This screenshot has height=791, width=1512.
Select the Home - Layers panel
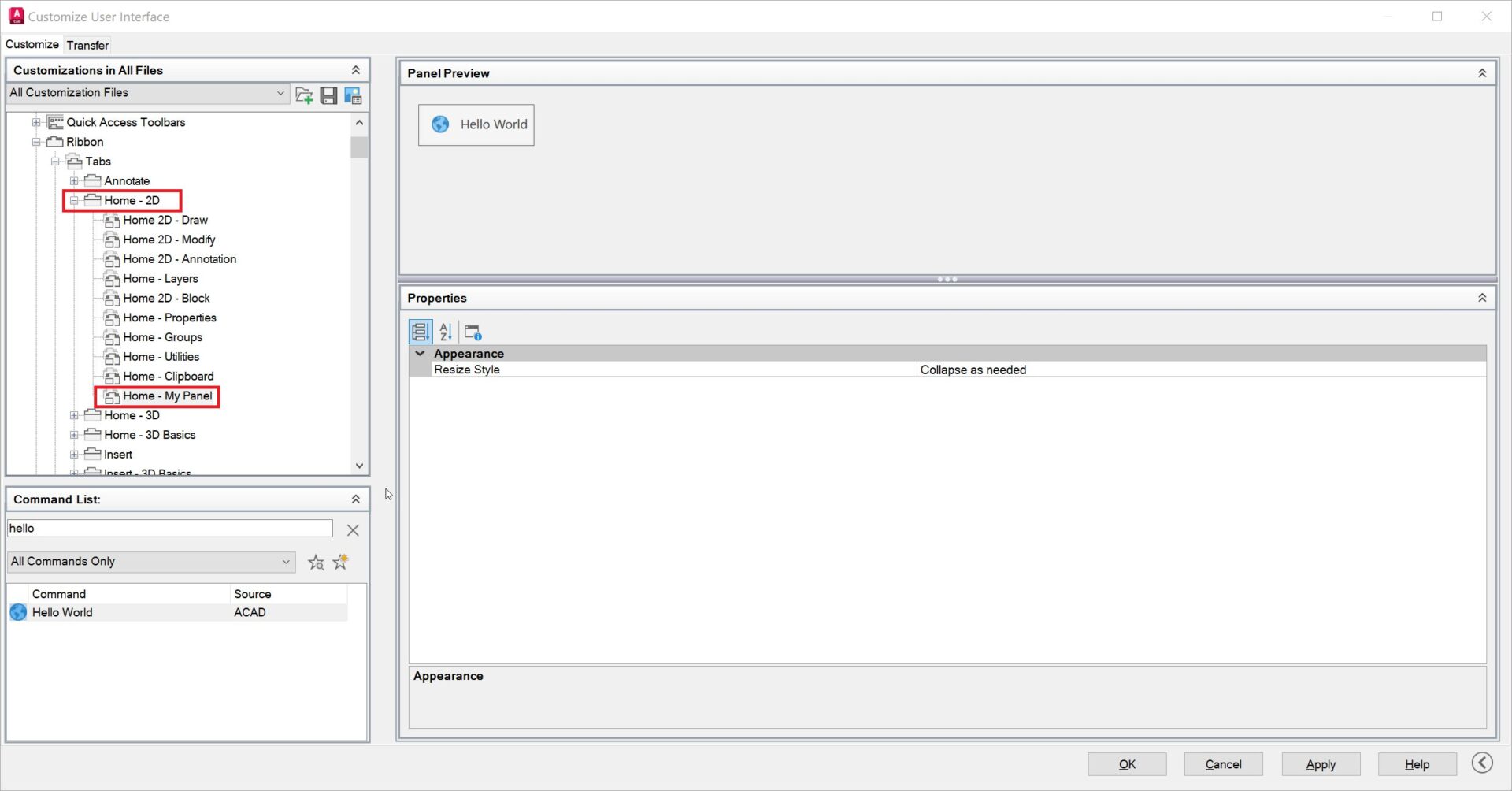pyautogui.click(x=161, y=279)
